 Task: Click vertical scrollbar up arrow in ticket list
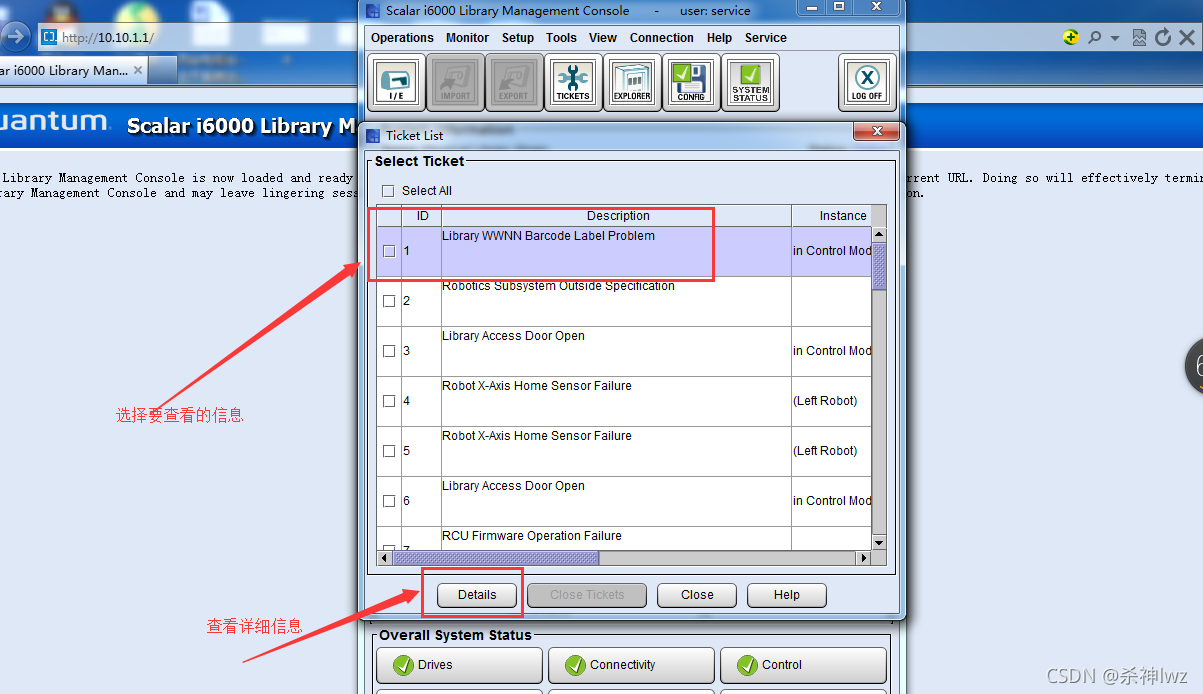click(x=879, y=234)
